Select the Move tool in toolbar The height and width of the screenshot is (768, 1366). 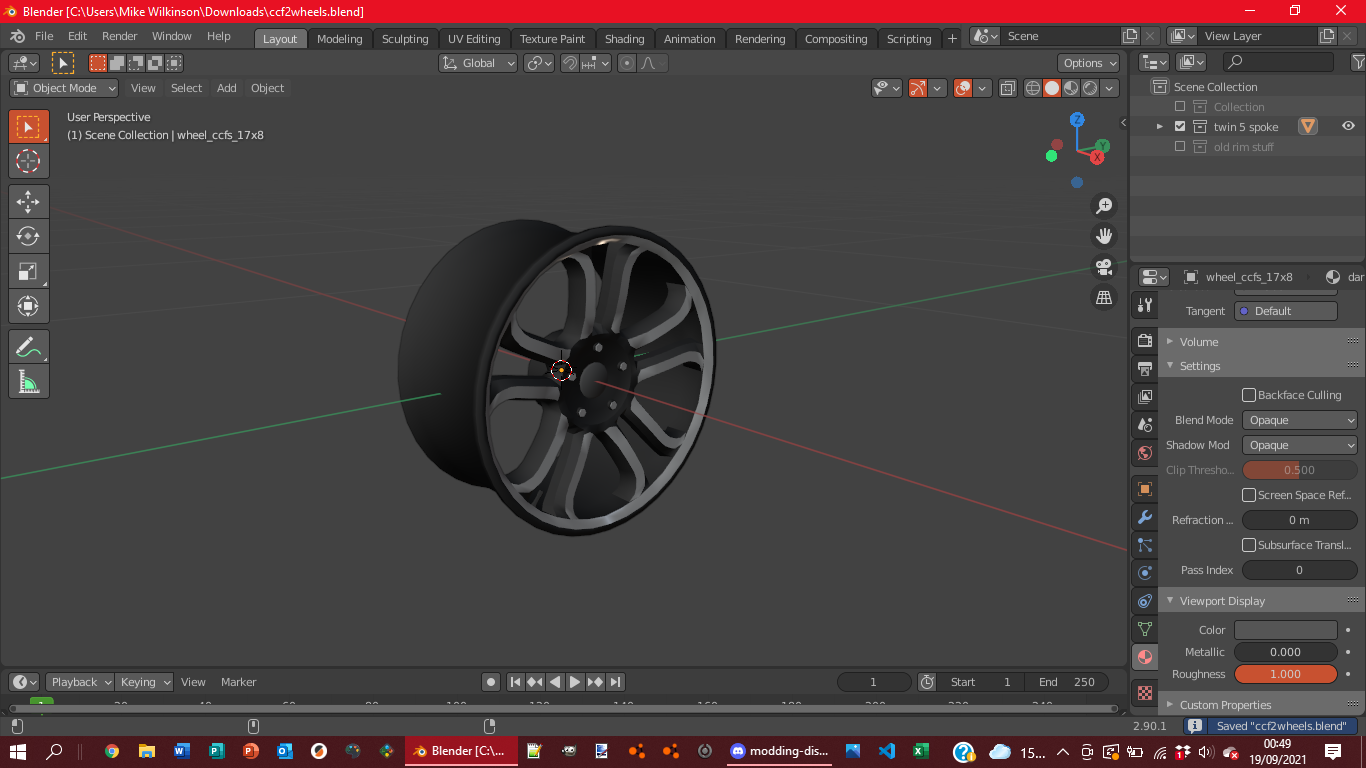(28, 201)
